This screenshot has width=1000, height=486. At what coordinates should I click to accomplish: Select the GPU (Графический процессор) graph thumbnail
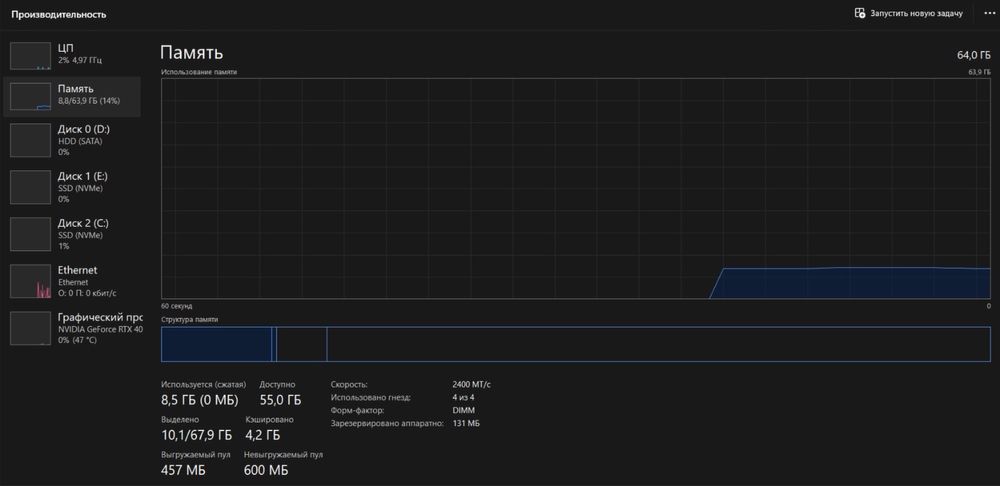(x=31, y=328)
